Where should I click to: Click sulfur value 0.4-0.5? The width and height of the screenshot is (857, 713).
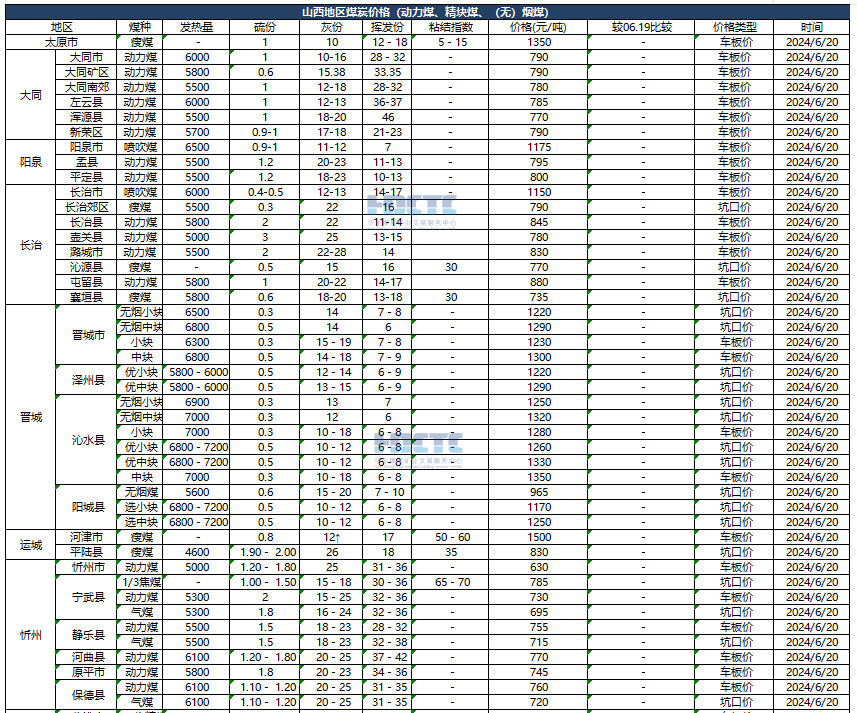(x=265, y=192)
